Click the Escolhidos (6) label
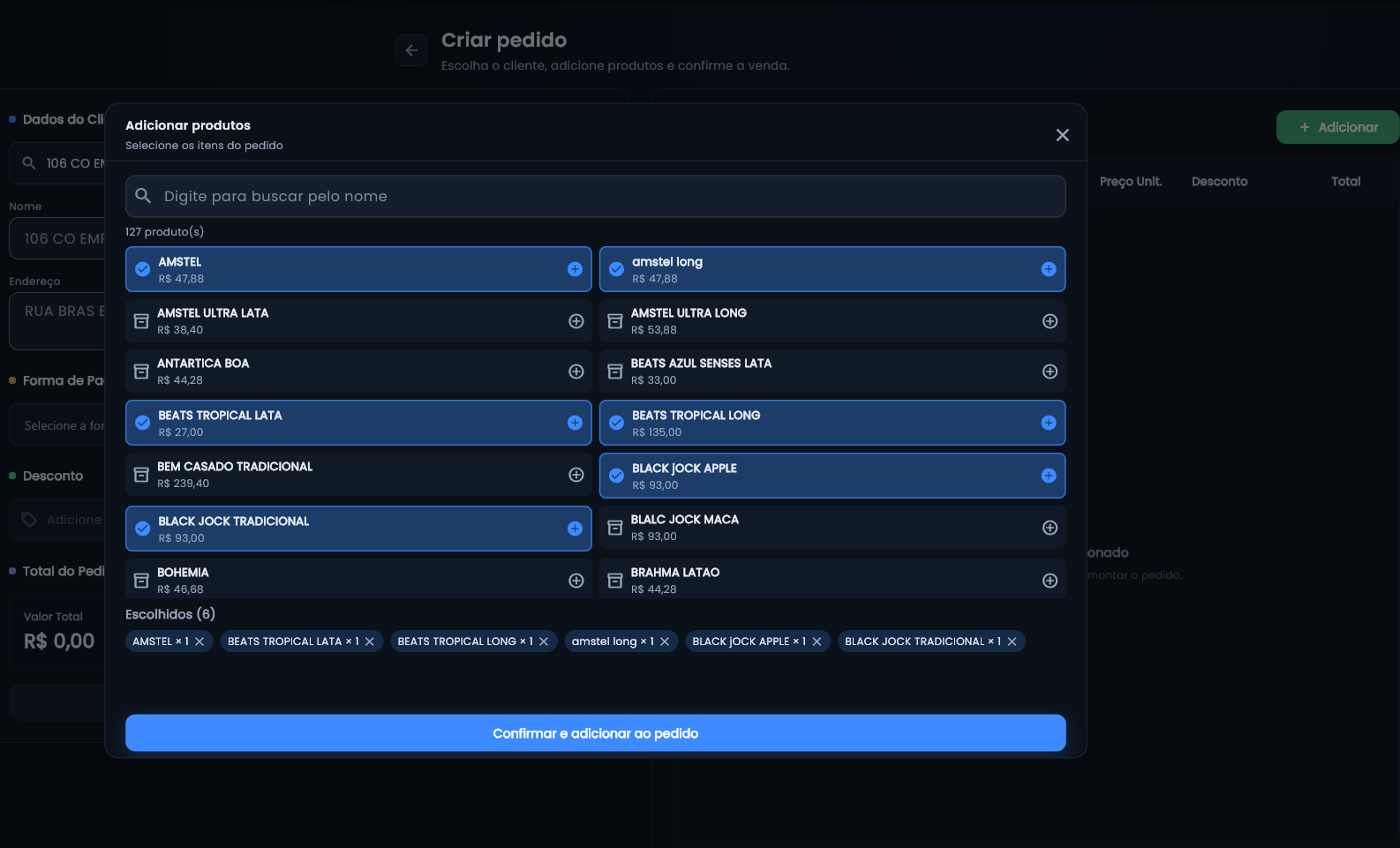This screenshot has height=848, width=1400. point(170,614)
